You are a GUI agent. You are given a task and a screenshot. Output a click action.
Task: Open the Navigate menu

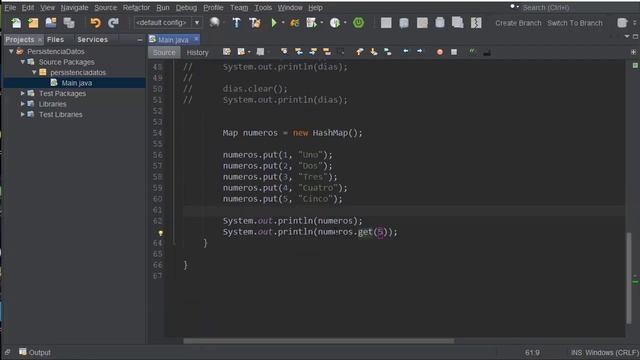[x=74, y=8]
